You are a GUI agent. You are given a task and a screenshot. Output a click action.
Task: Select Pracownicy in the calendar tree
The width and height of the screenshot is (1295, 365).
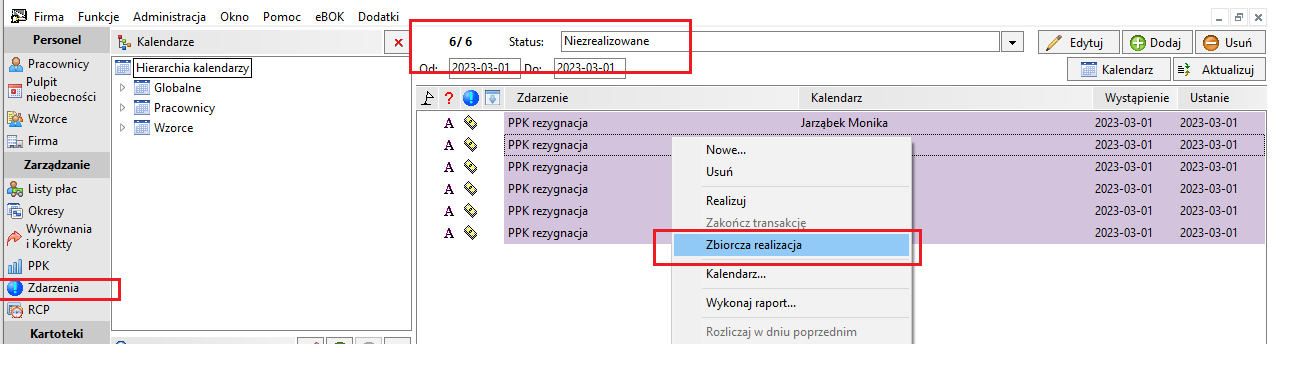point(185,108)
